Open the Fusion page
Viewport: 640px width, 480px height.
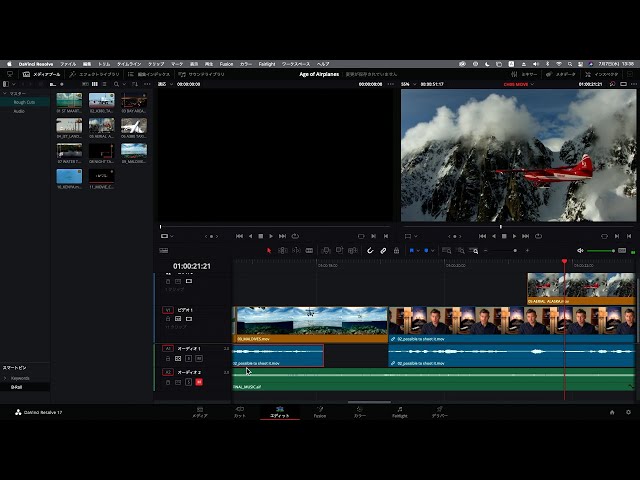[x=319, y=411]
